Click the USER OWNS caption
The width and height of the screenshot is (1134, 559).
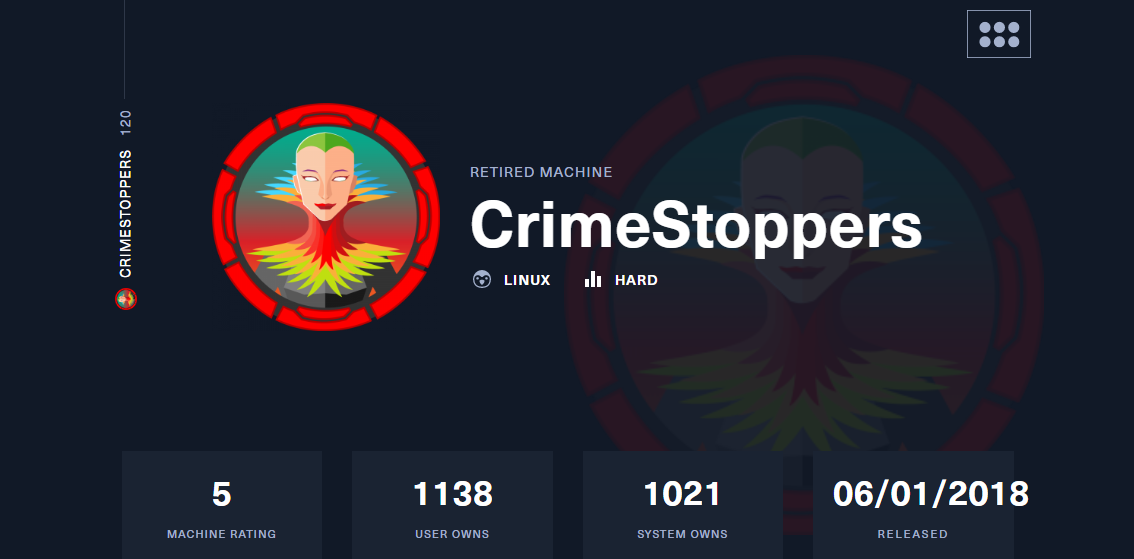point(452,534)
